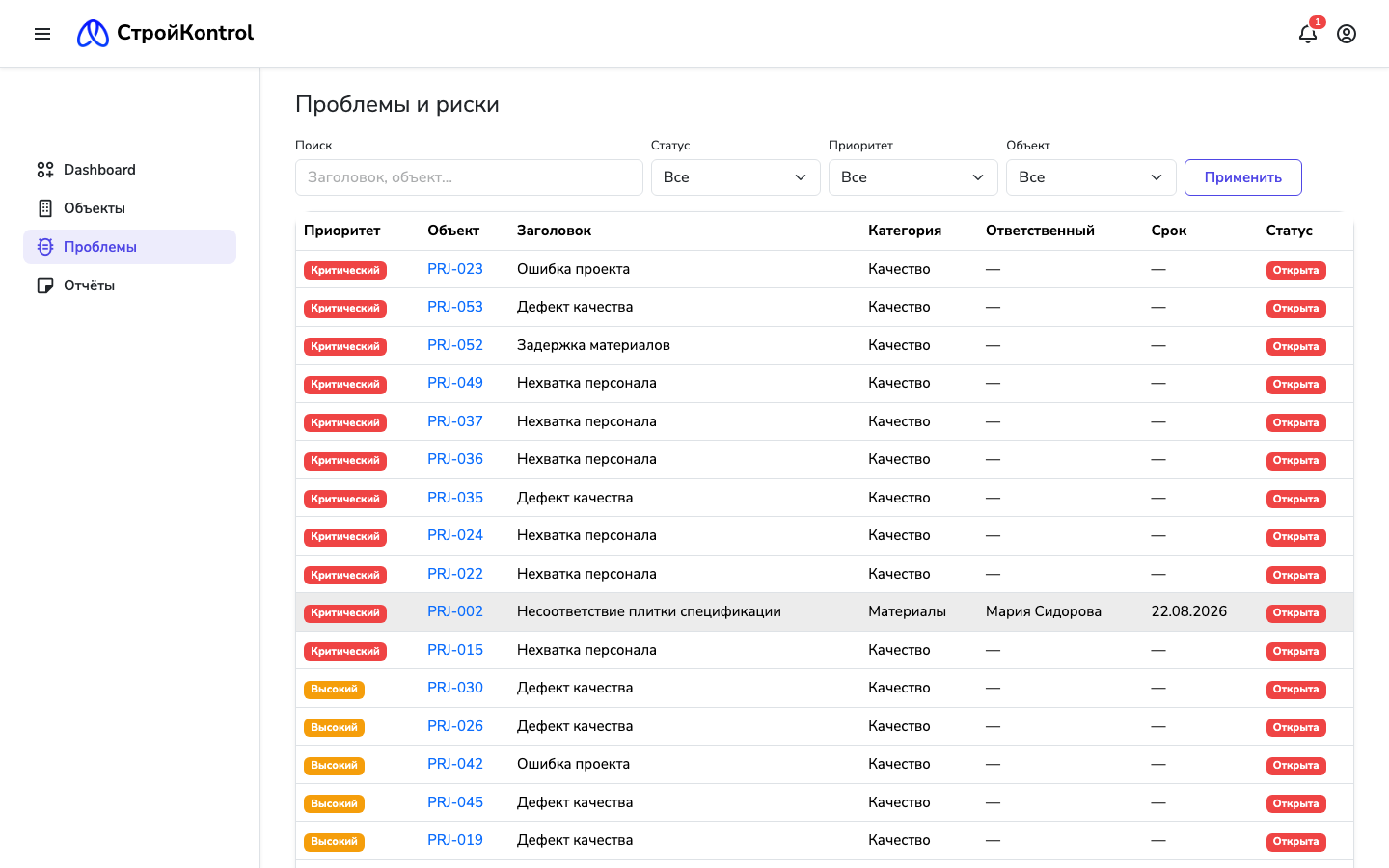Screen dimensions: 1389x868
Task: Select Проблемы in the sidebar
Action: tap(129, 247)
